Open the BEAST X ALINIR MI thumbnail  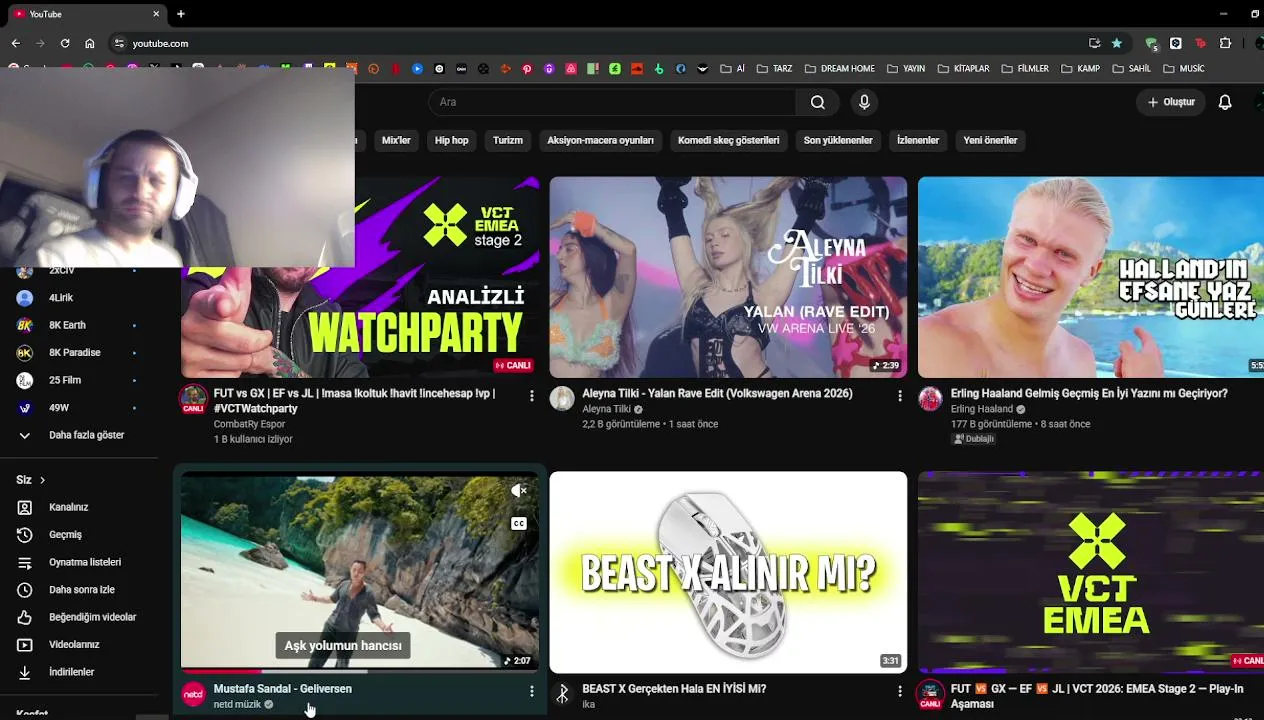(x=728, y=572)
